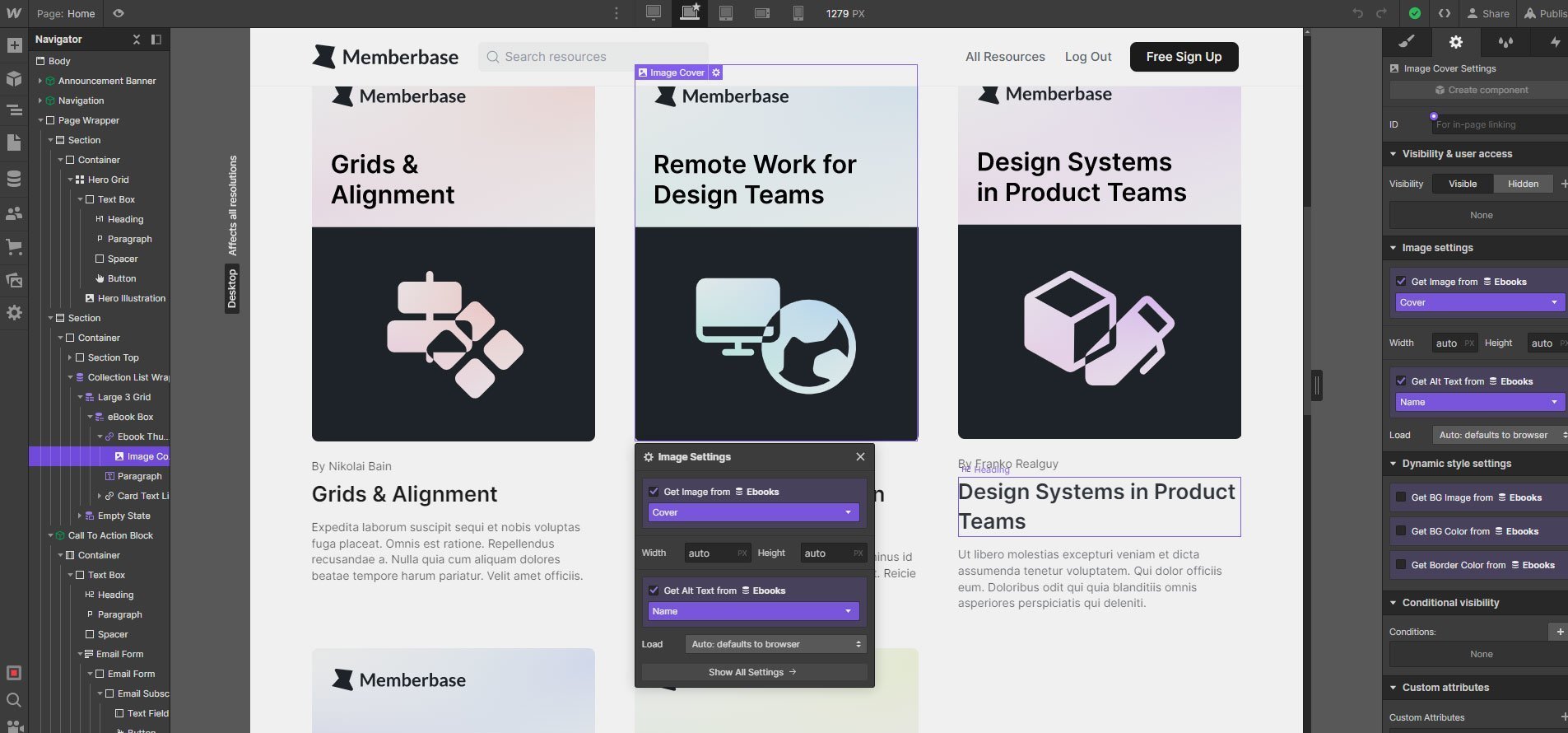Switch to the Element Settings gear tab
Image resolution: width=1568 pixels, height=733 pixels.
click(1456, 42)
